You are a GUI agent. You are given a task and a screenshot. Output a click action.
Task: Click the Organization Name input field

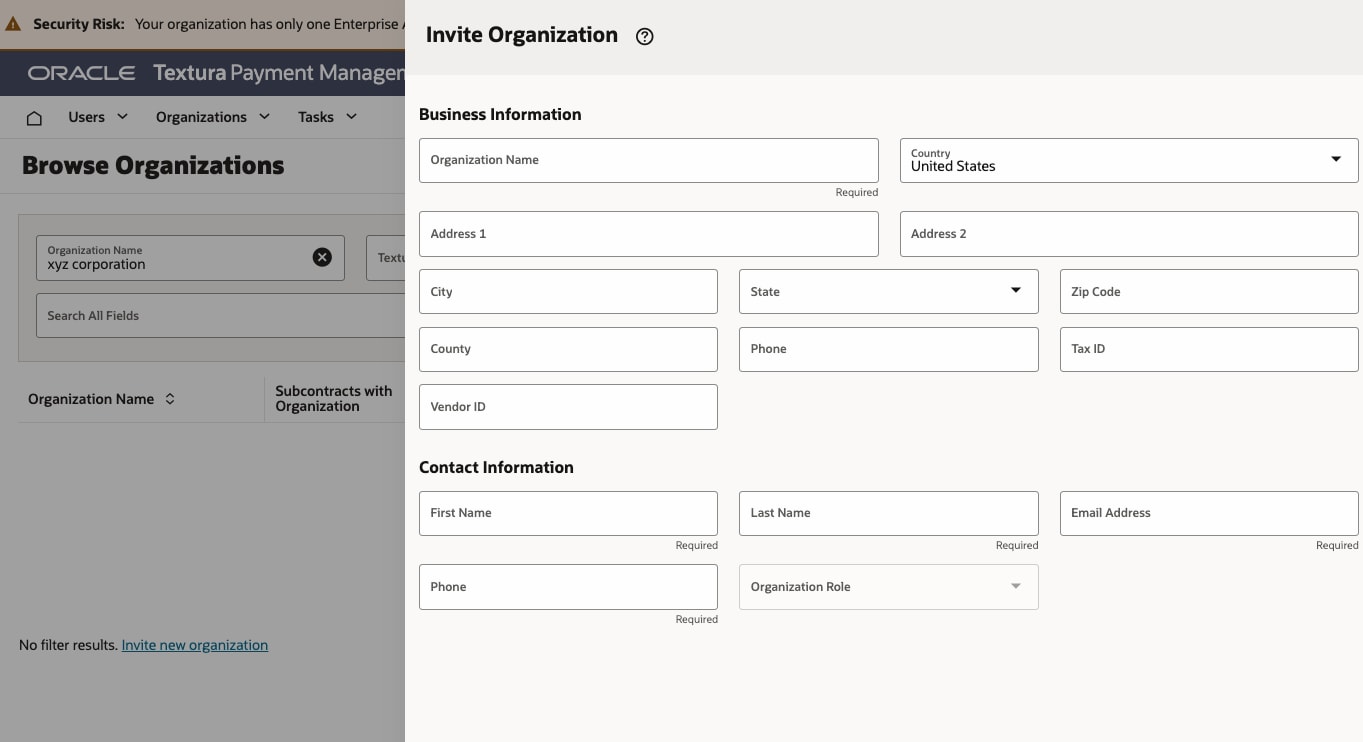648,160
